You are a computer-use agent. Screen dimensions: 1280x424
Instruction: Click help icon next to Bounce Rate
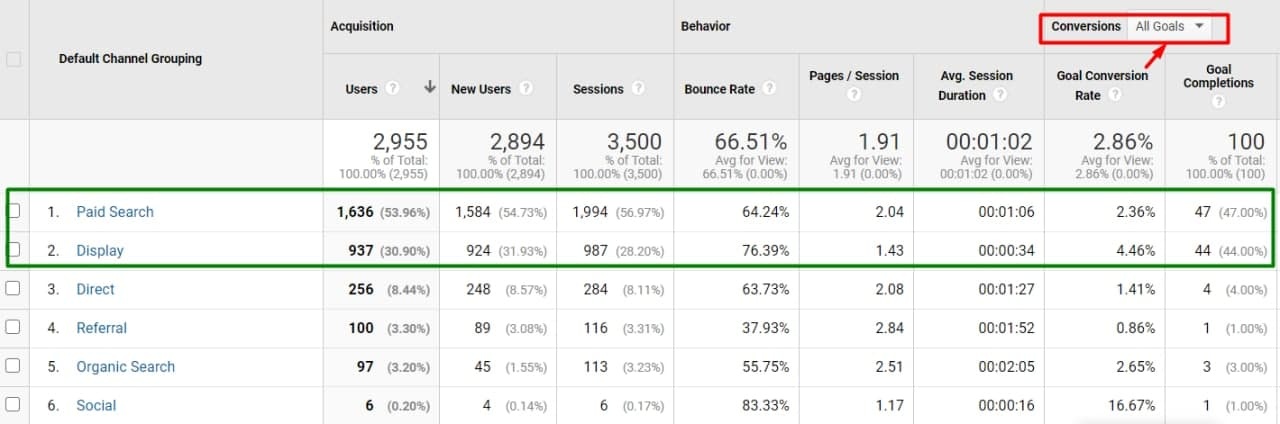768,88
